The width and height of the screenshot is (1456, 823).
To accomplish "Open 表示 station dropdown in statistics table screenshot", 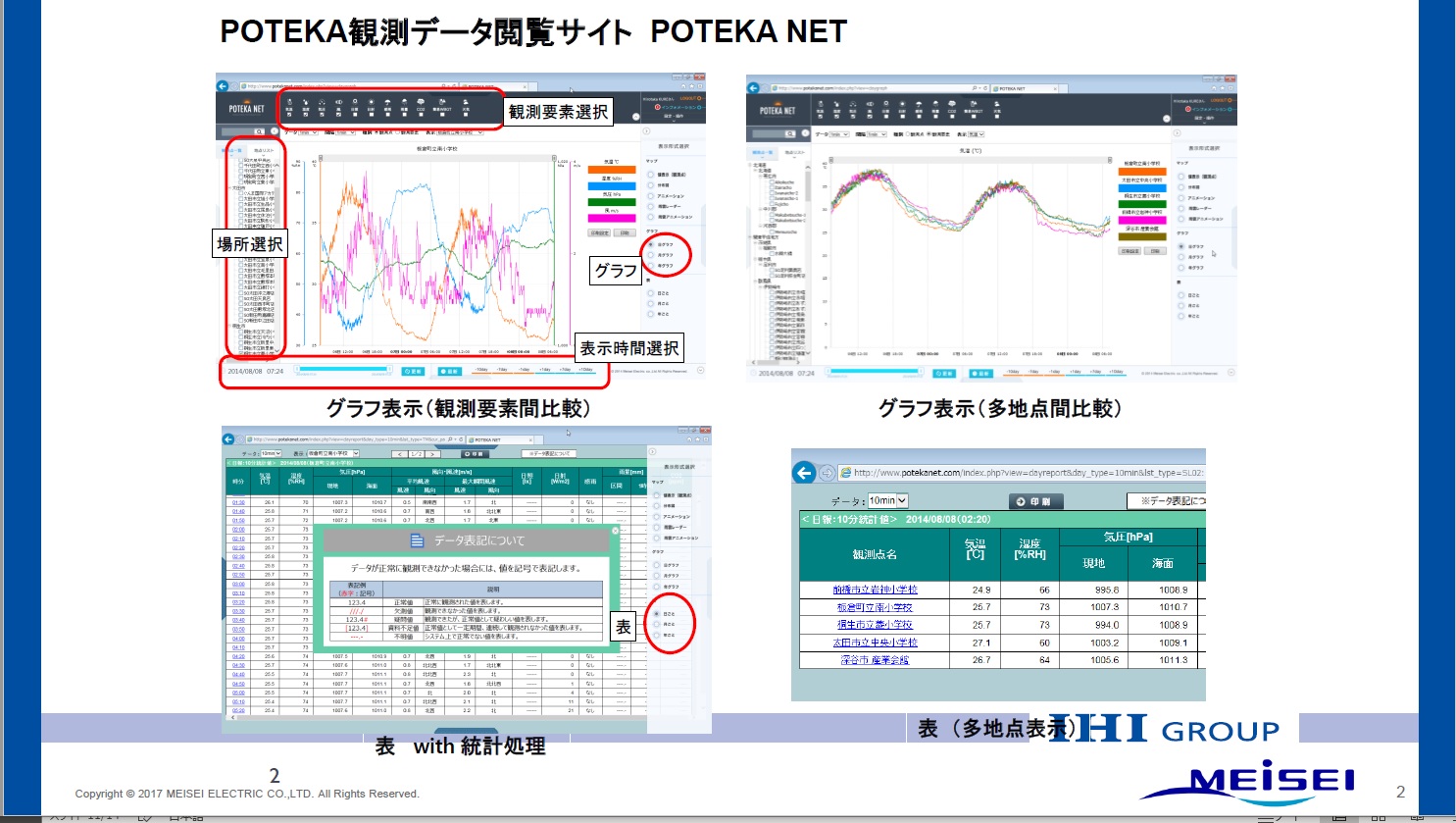I will click(x=333, y=453).
